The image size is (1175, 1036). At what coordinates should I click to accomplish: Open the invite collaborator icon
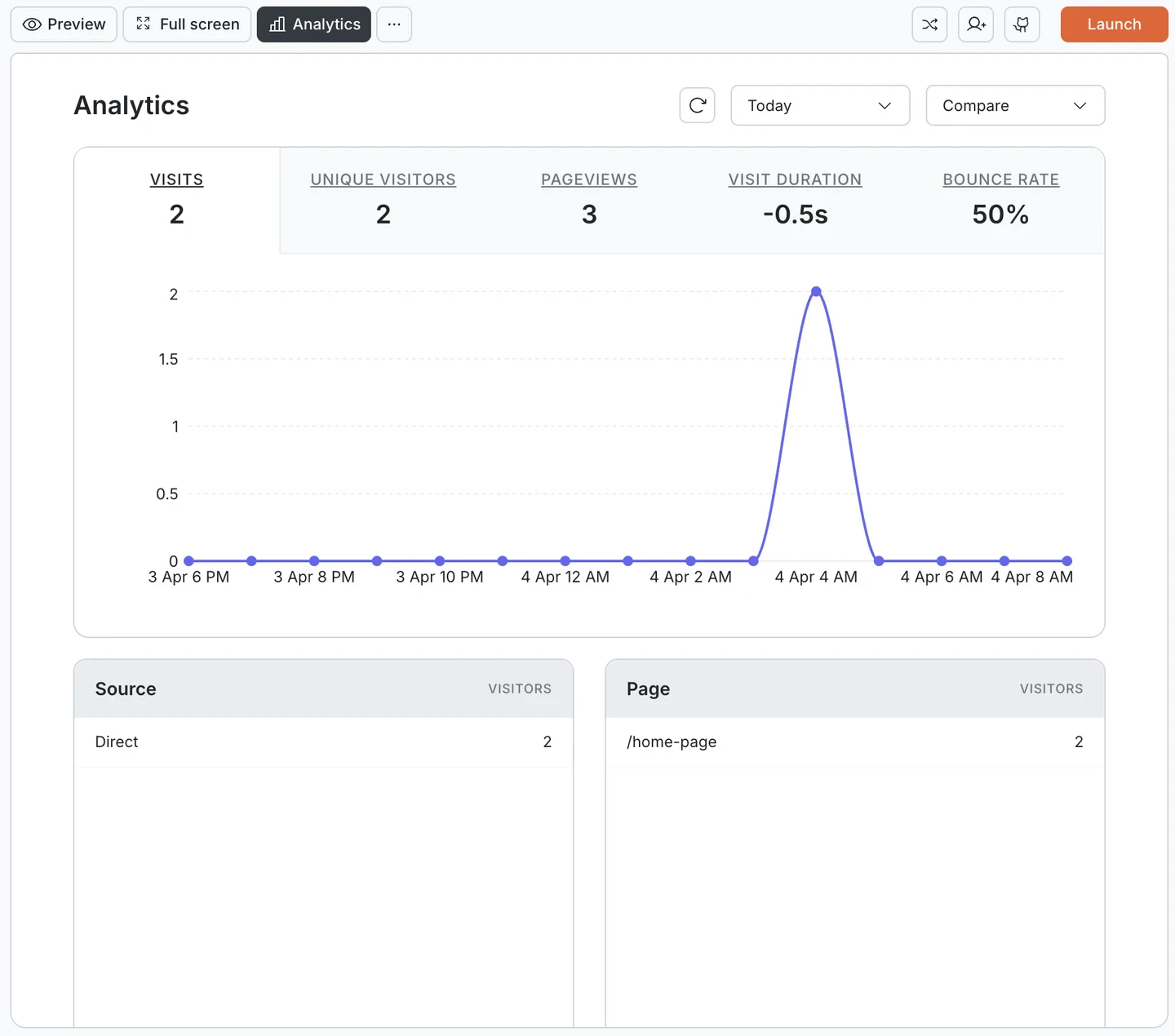976,24
